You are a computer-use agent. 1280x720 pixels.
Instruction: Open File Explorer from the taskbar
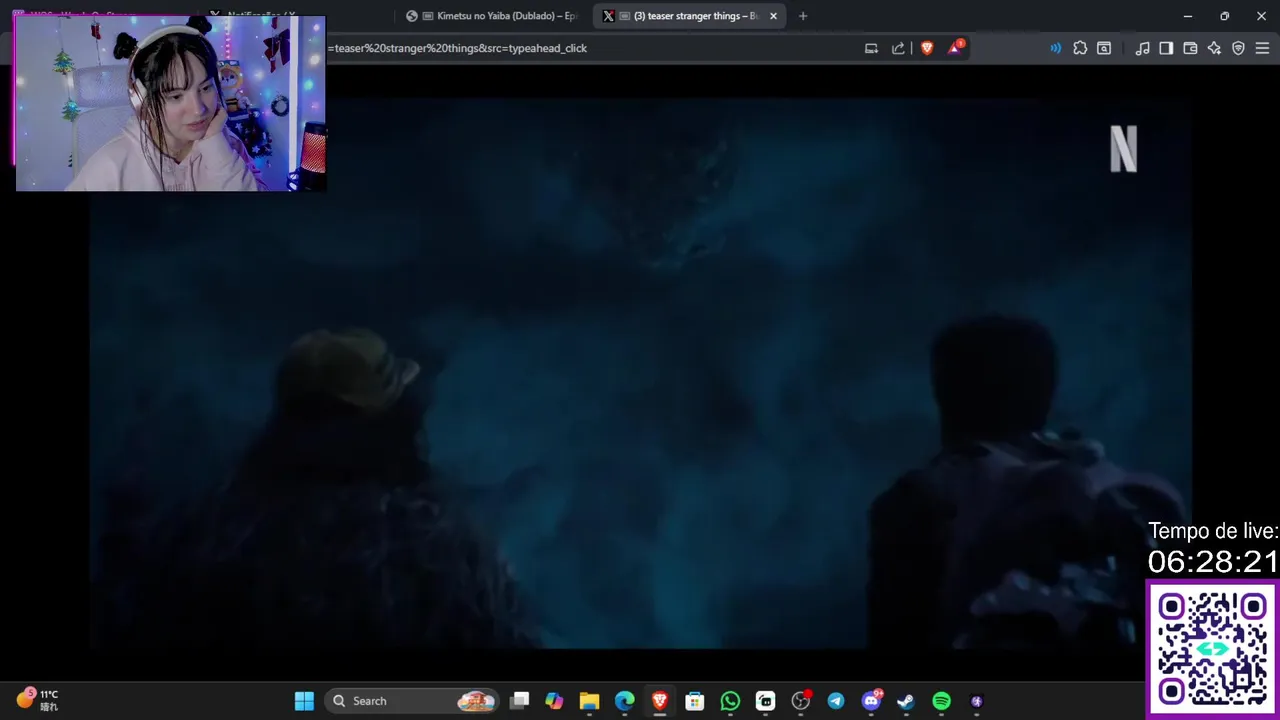pos(589,701)
